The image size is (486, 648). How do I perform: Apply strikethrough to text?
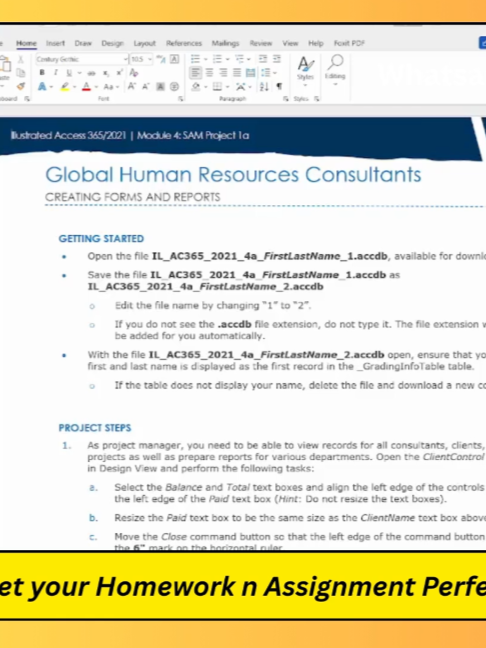(92, 73)
